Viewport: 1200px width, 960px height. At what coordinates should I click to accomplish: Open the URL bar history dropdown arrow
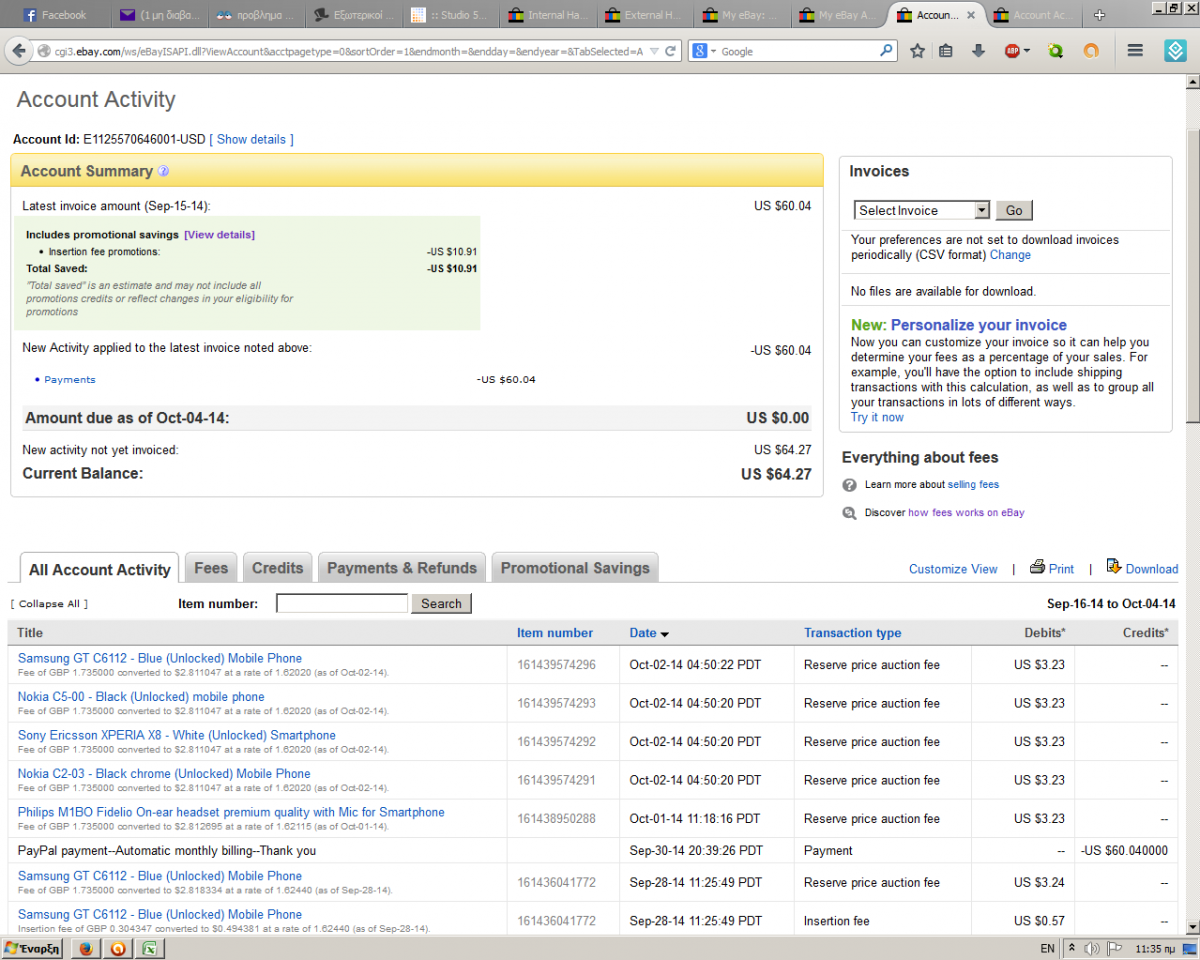pos(653,51)
